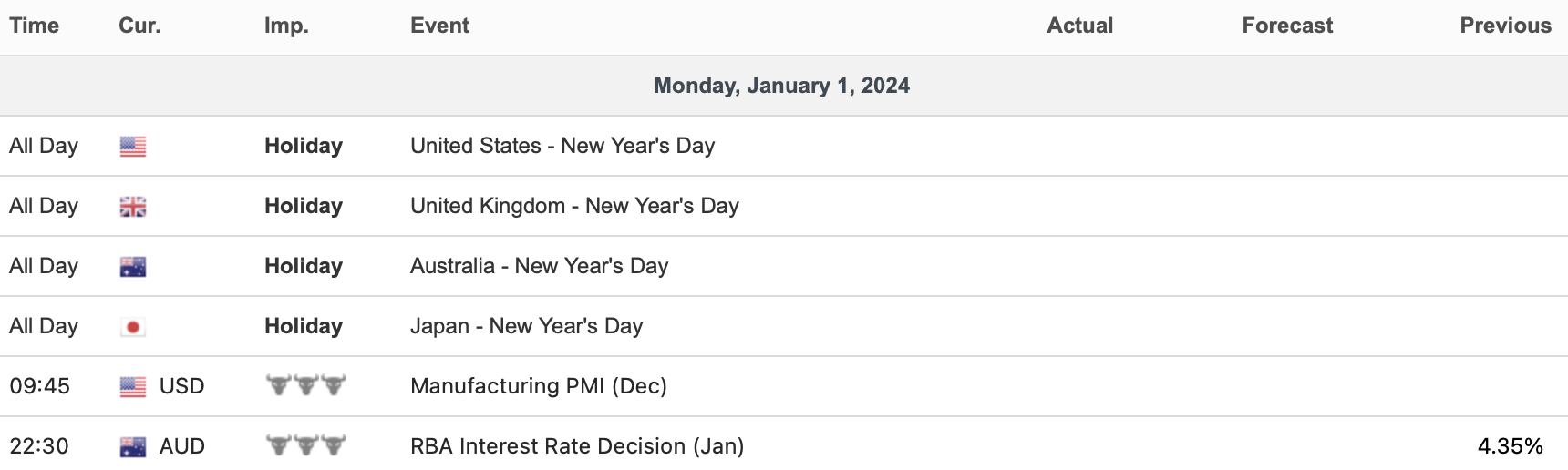Click the US flag next to USD
The image size is (1568, 470).
tap(133, 387)
